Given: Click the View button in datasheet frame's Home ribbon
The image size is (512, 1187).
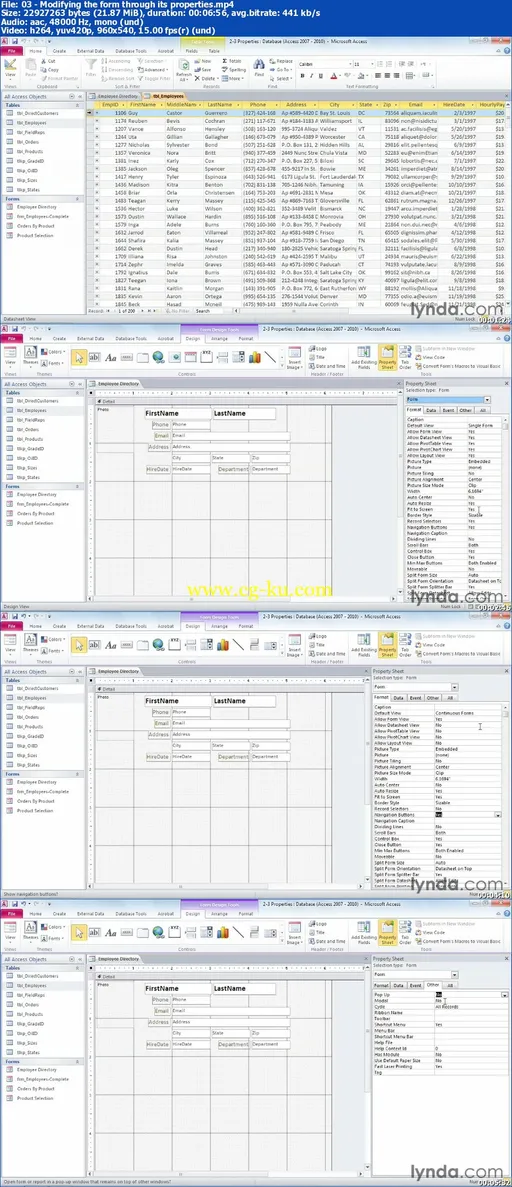Looking at the screenshot, I should pos(11,70).
